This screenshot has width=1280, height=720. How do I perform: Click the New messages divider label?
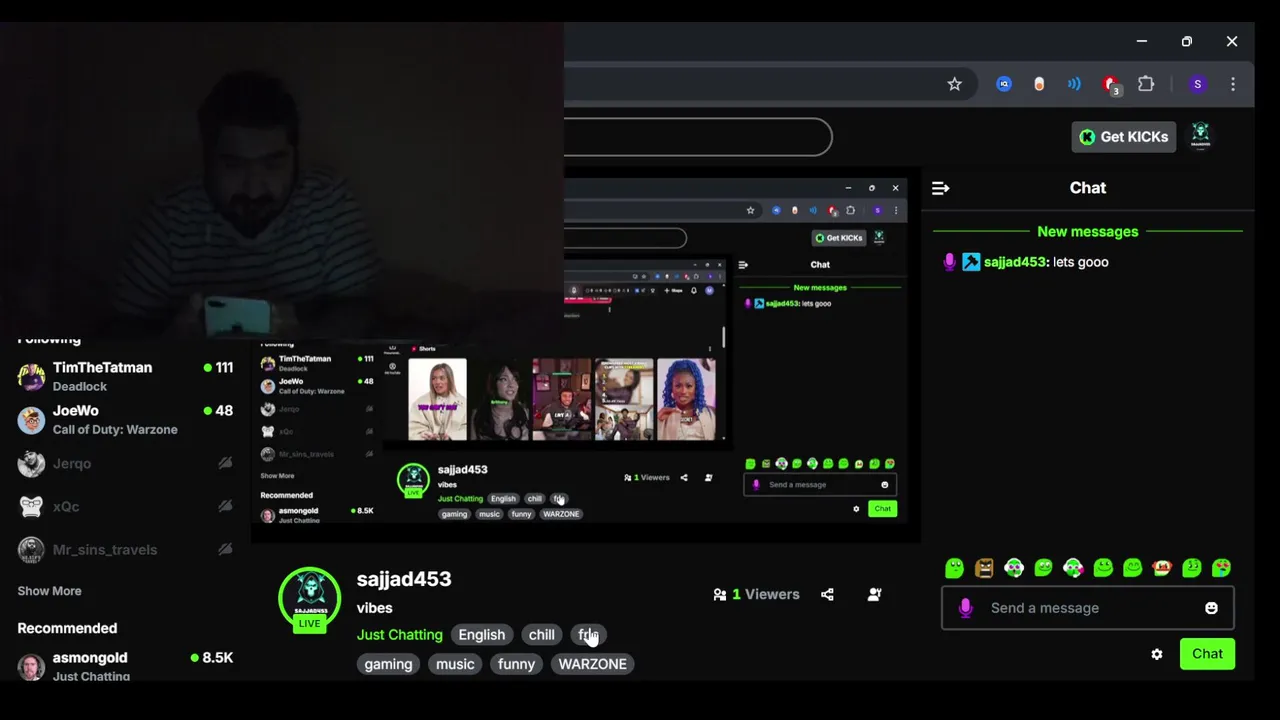point(1088,231)
